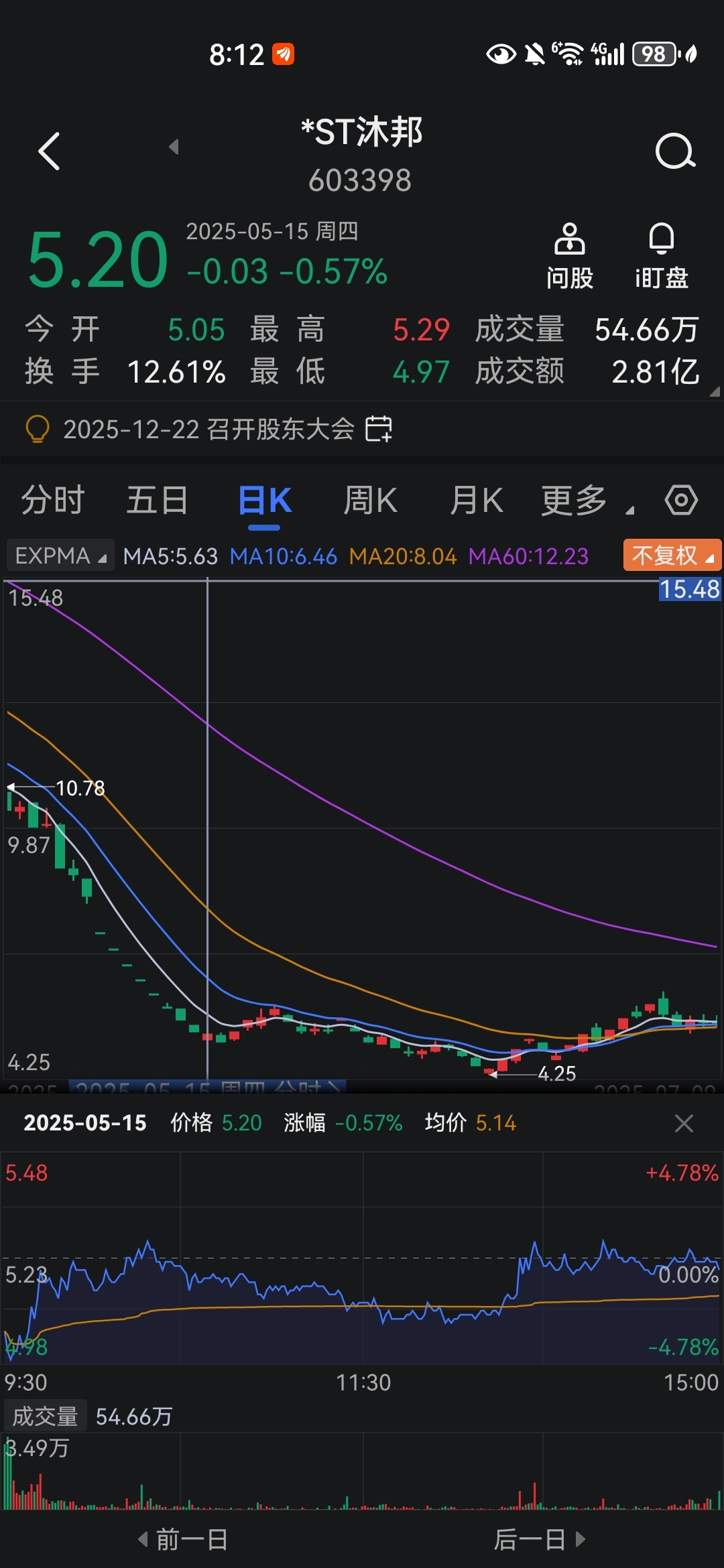The width and height of the screenshot is (724, 1568).
Task: Open EXPMA indicator dropdown
Action: 60,556
